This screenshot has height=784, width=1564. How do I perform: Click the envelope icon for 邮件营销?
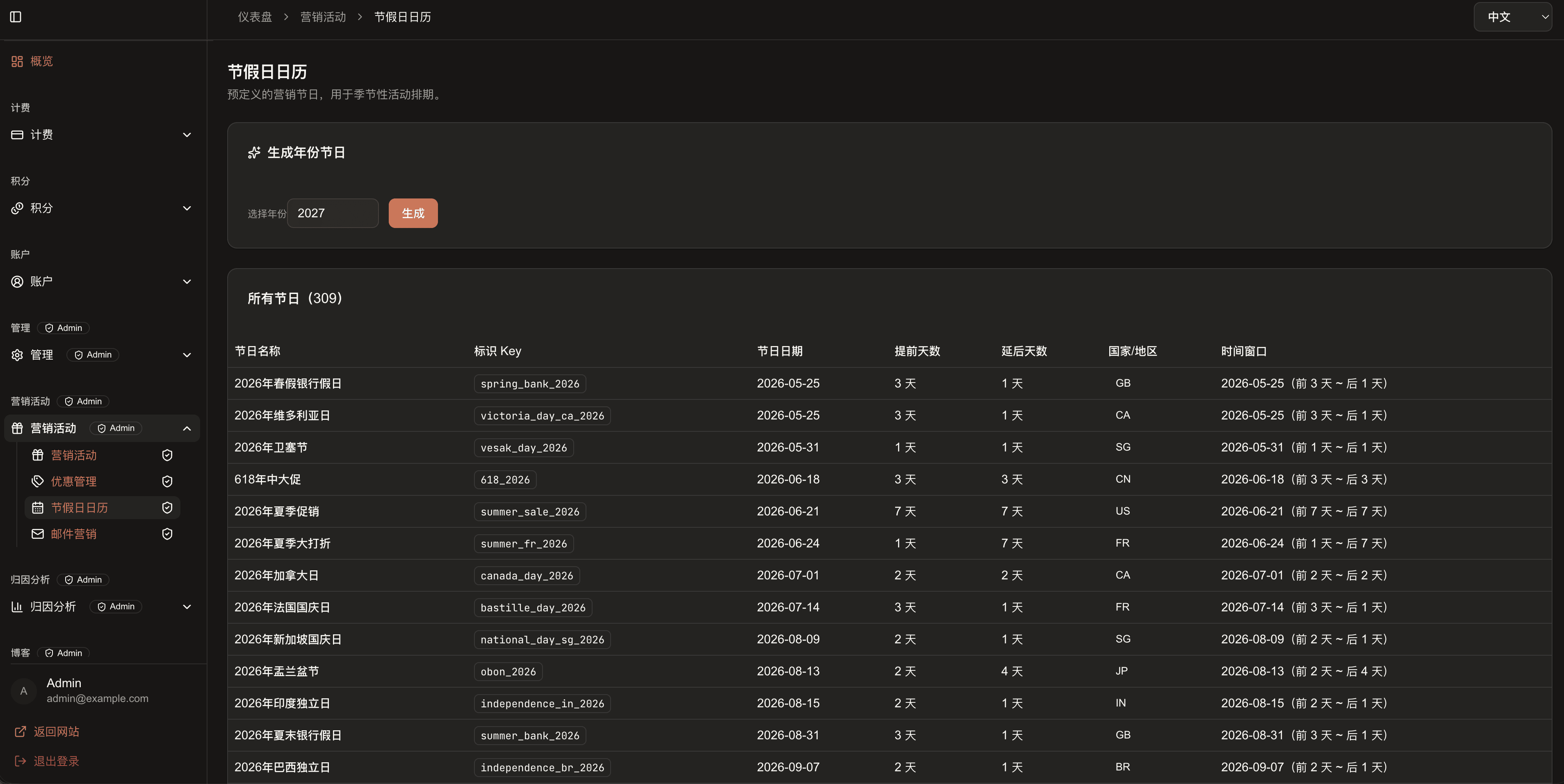click(x=38, y=534)
